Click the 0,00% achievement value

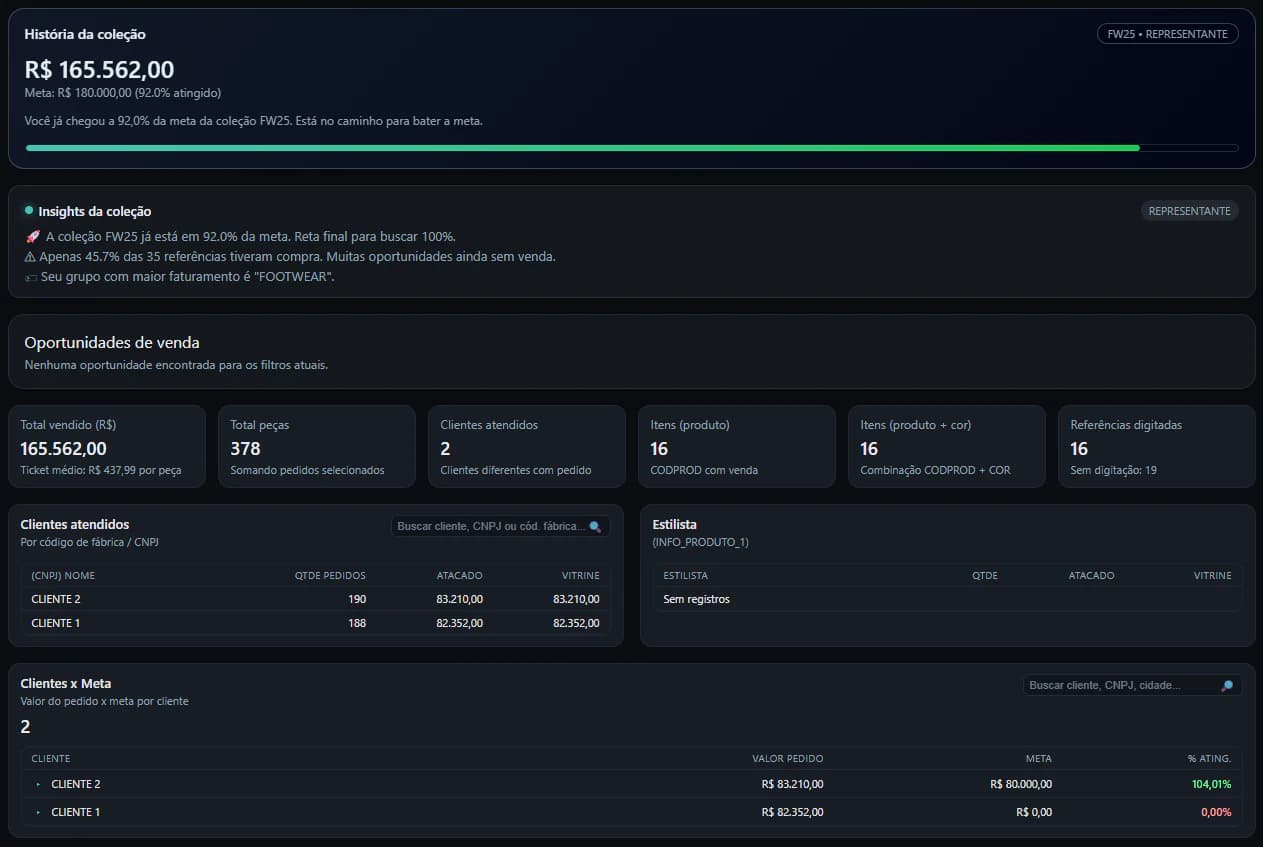tap(1216, 812)
